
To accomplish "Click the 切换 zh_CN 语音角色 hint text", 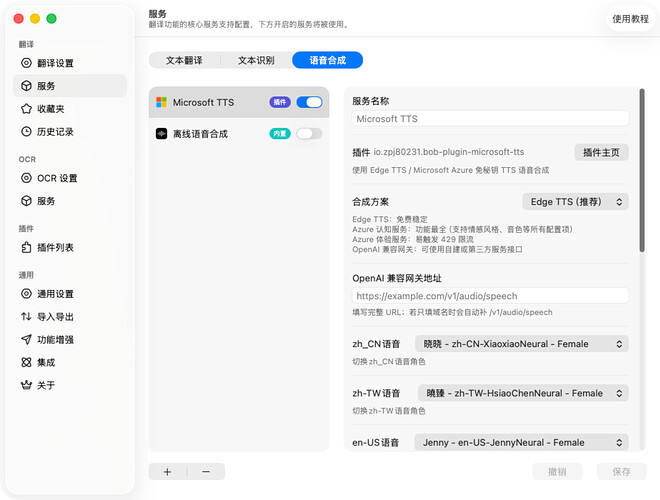I will pos(389,362).
